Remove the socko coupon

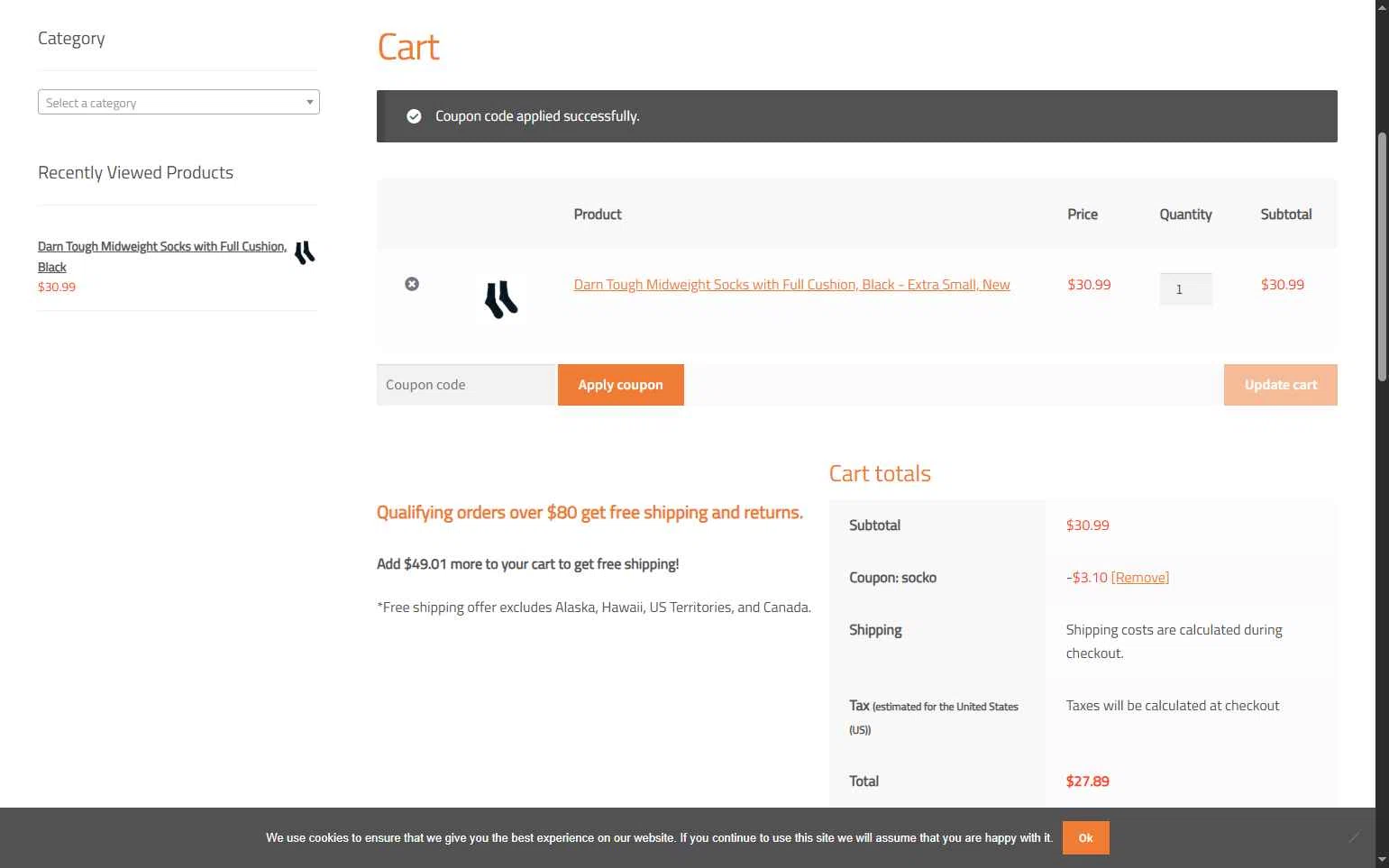click(x=1140, y=578)
